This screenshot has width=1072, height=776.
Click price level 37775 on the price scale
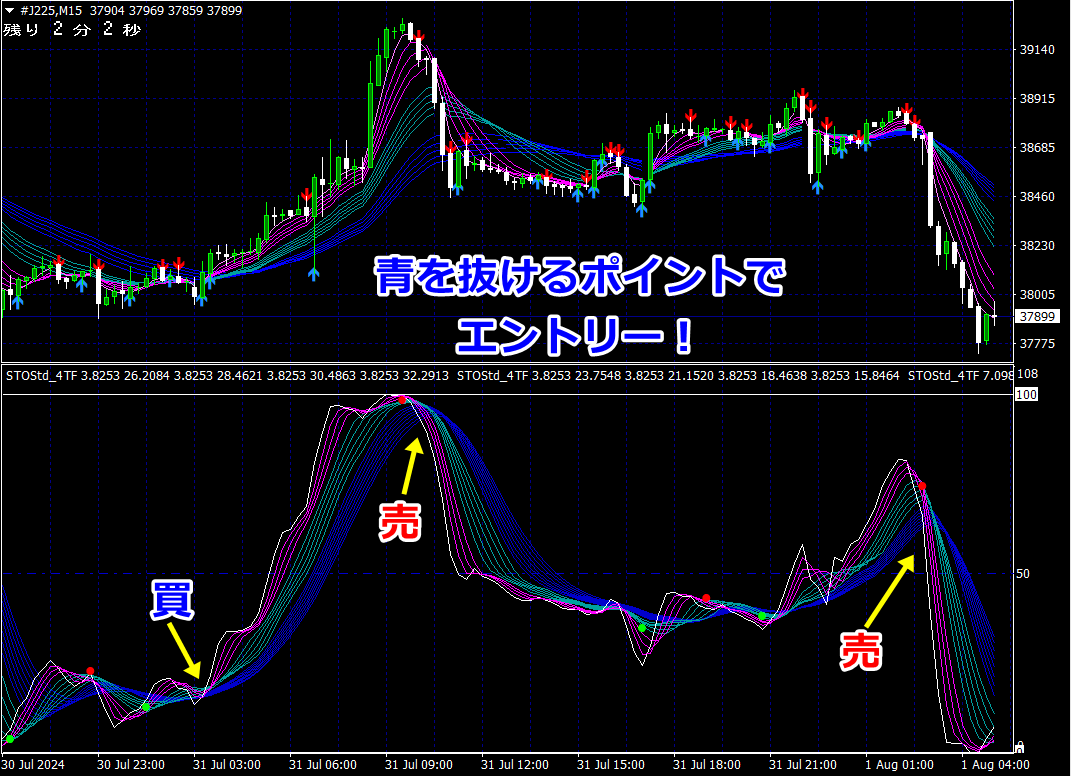[1037, 344]
